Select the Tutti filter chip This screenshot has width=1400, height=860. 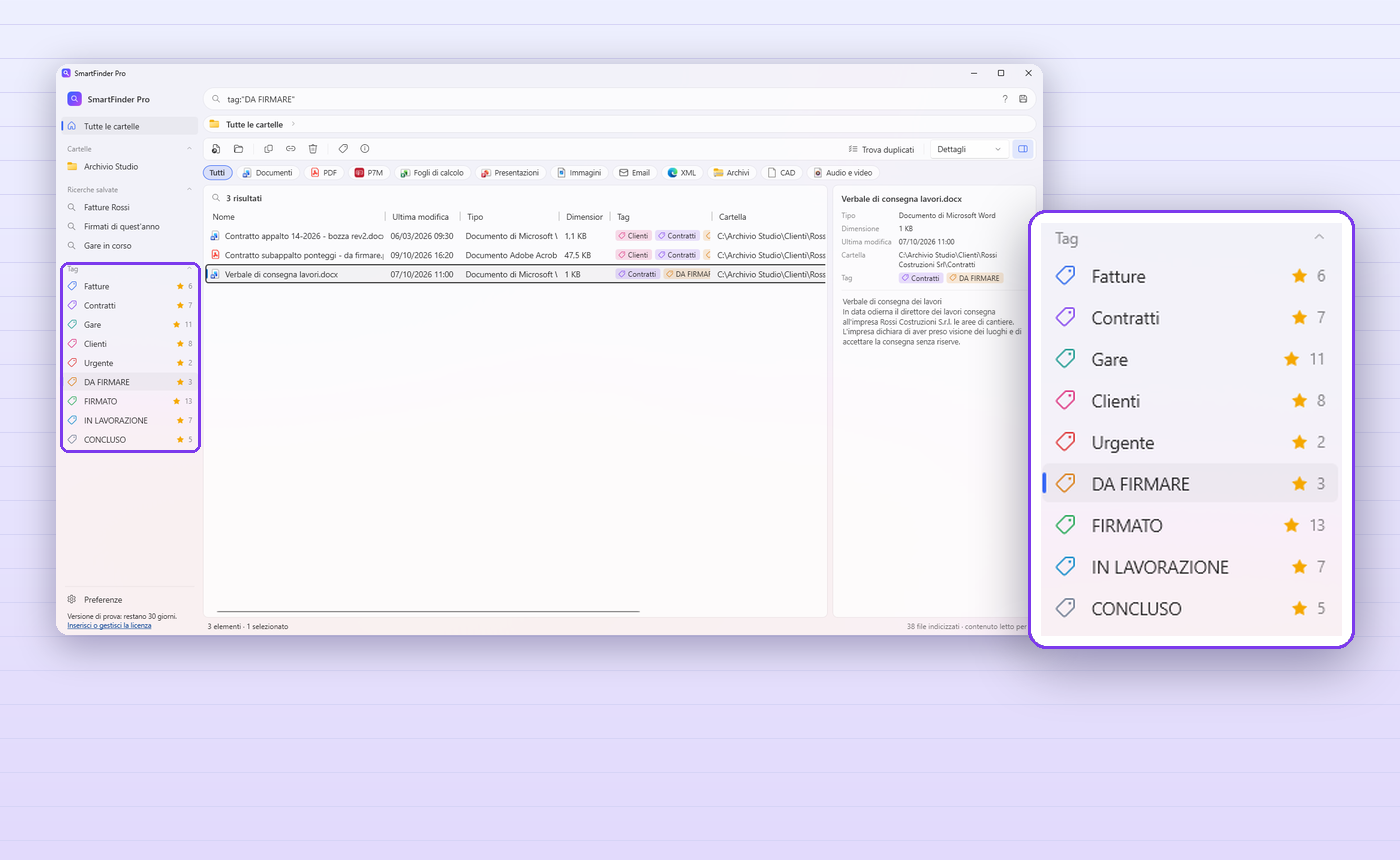(x=217, y=173)
